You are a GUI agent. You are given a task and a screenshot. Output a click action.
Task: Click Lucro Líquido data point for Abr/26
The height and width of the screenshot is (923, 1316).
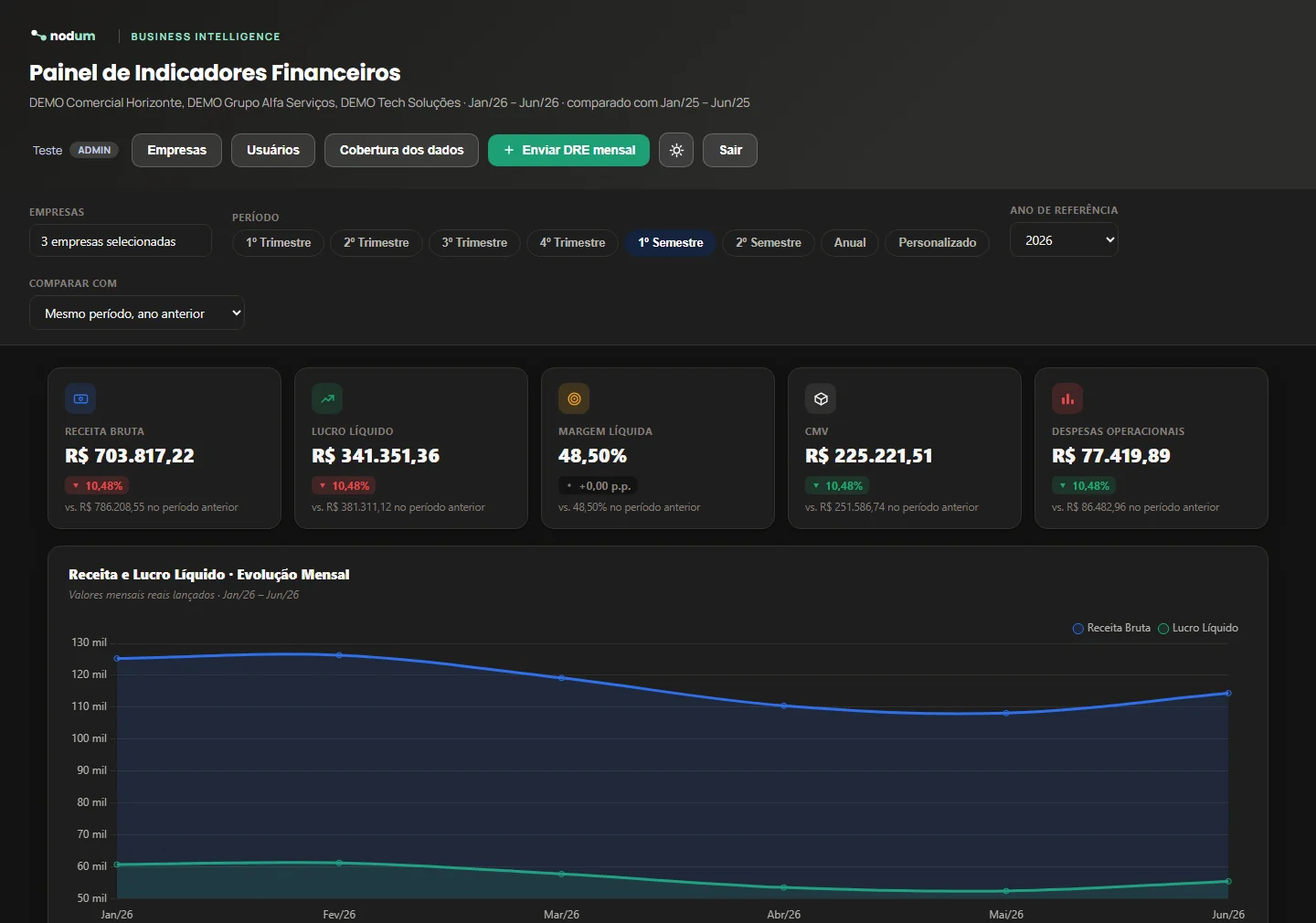(784, 887)
